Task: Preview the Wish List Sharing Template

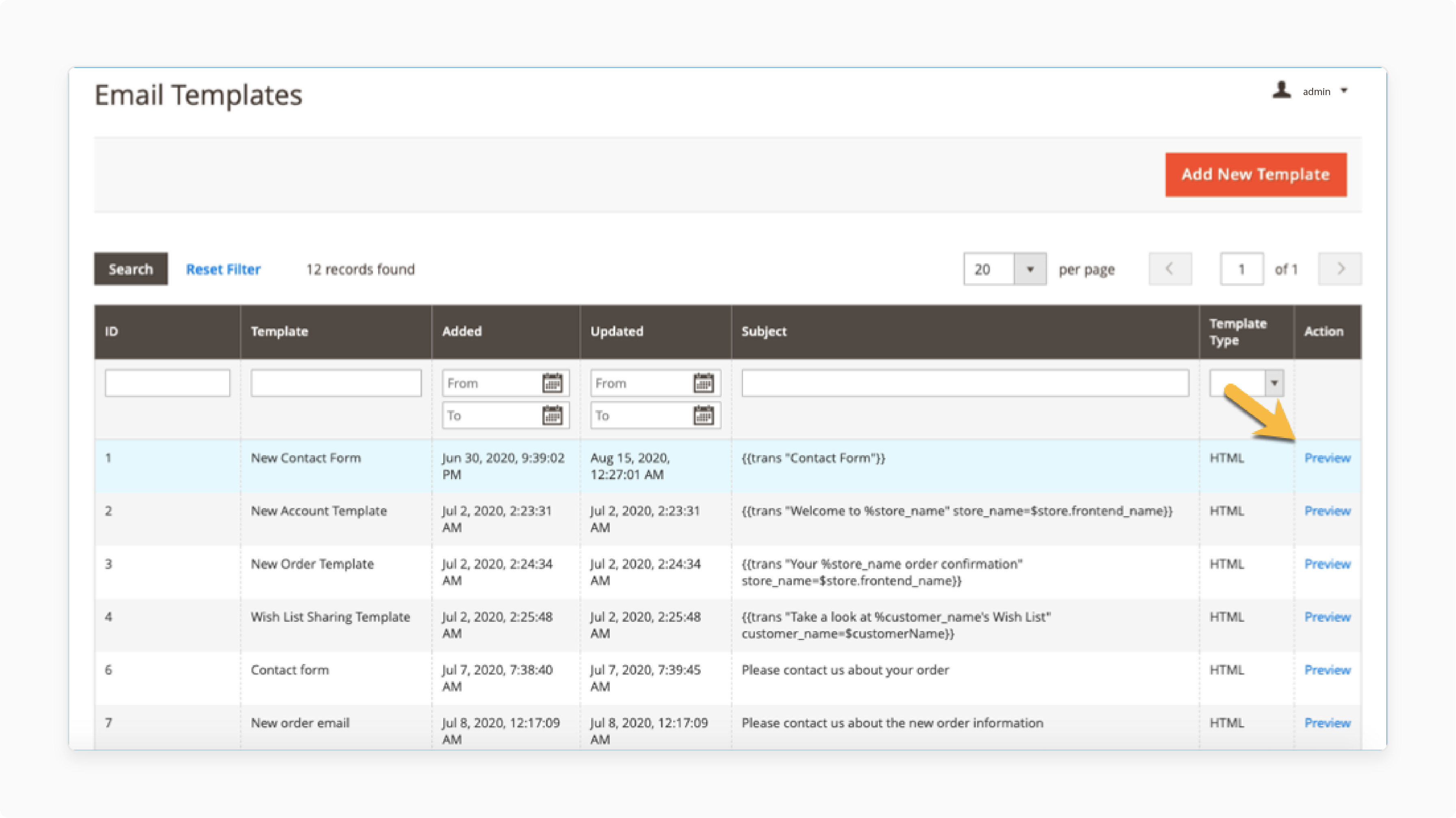Action: (1327, 617)
